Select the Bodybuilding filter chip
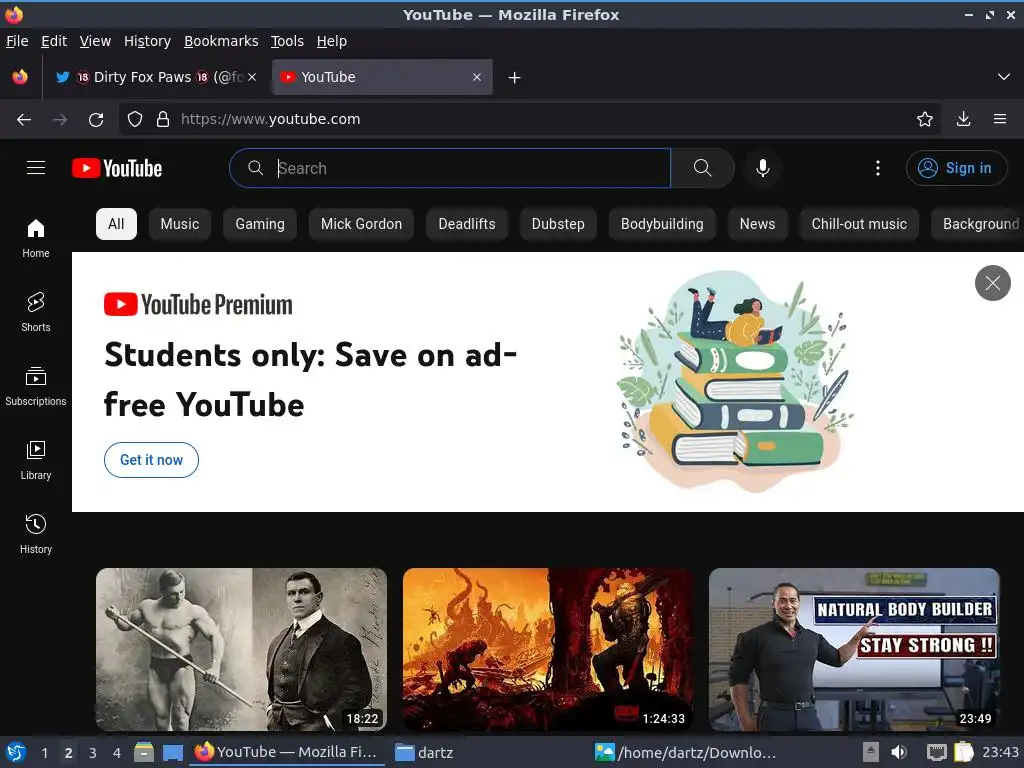The width and height of the screenshot is (1024, 768). coord(662,224)
